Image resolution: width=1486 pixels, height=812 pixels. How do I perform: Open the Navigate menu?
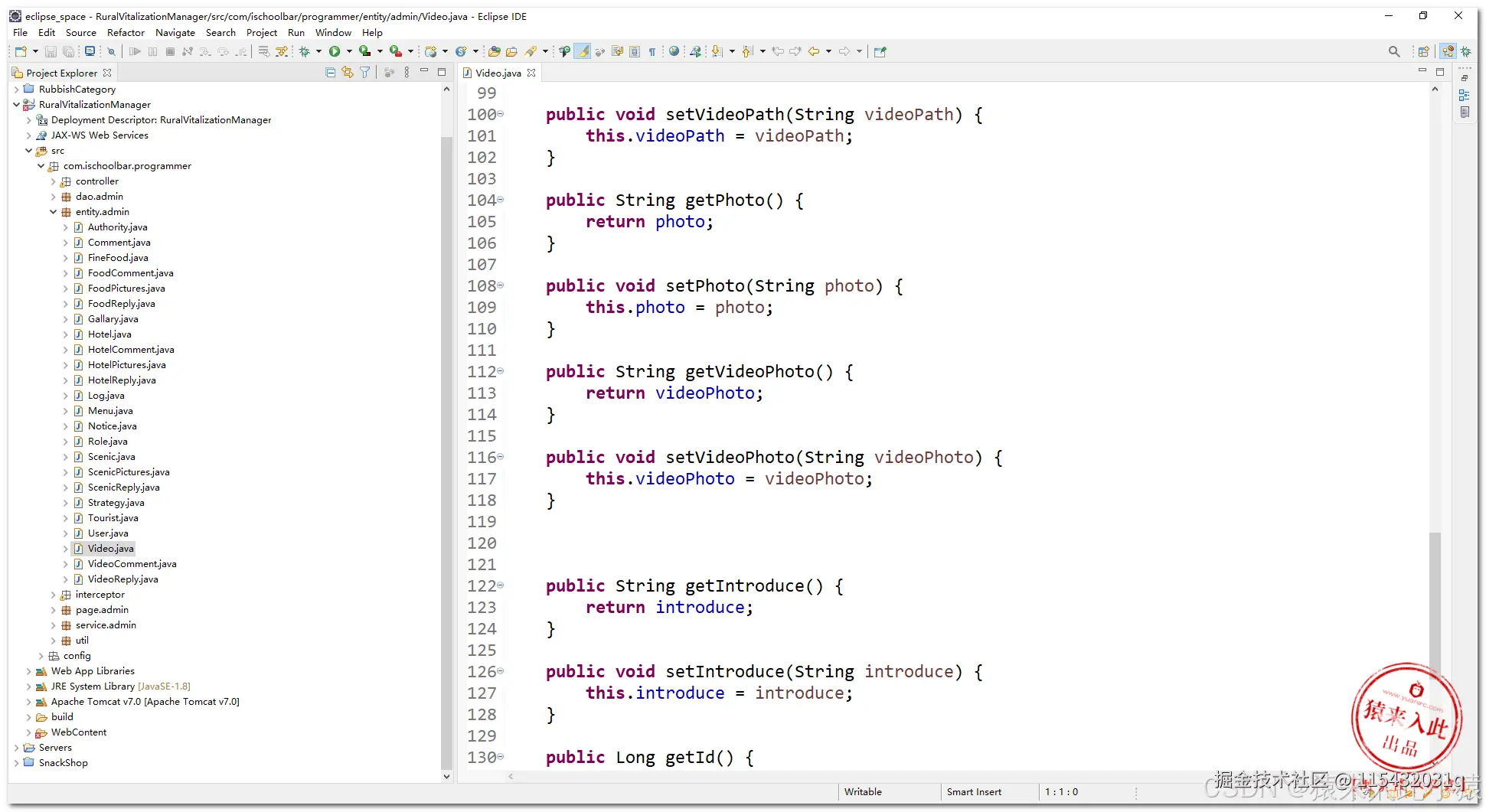175,32
